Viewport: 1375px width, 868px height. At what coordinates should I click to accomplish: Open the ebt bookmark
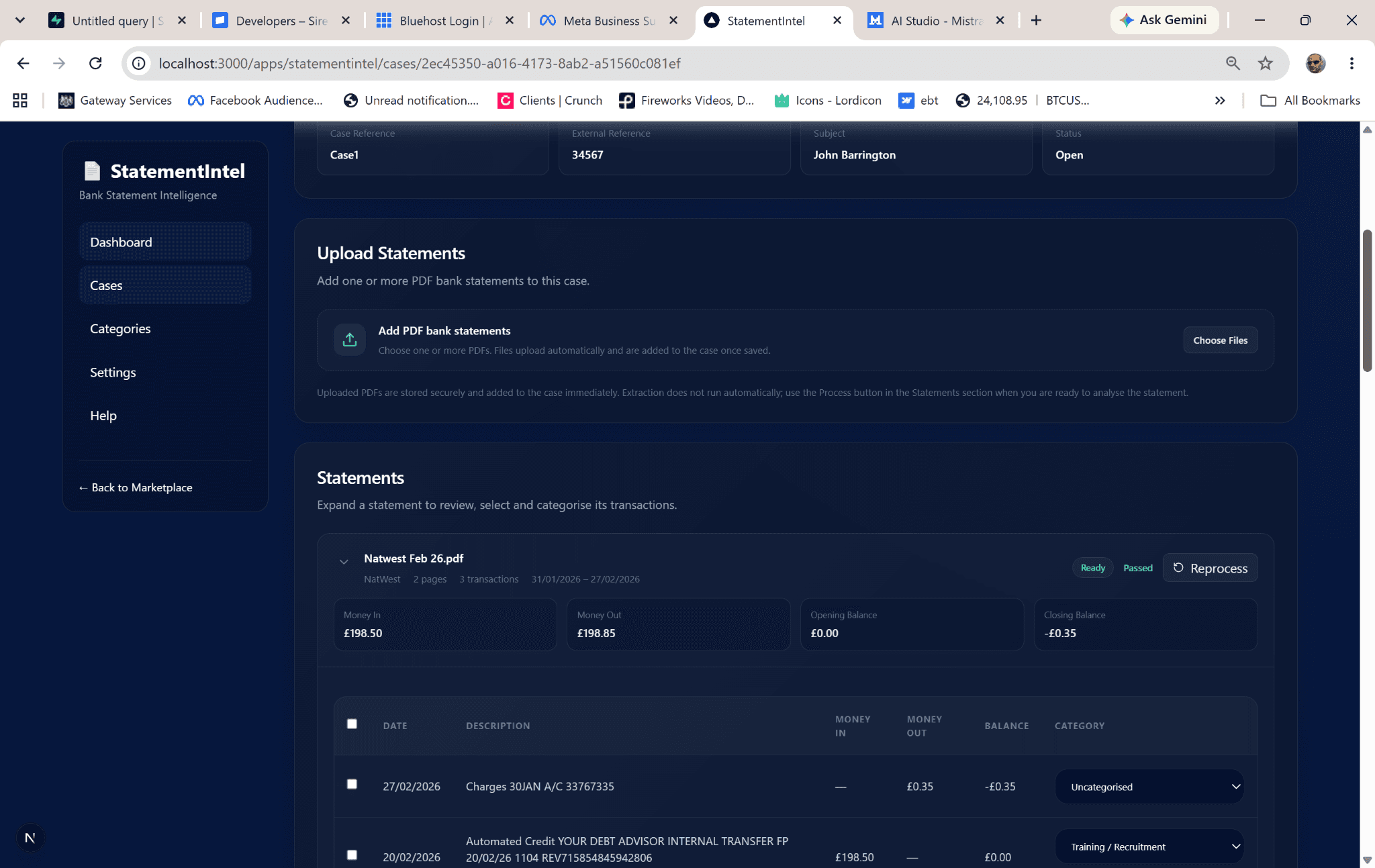pos(918,100)
